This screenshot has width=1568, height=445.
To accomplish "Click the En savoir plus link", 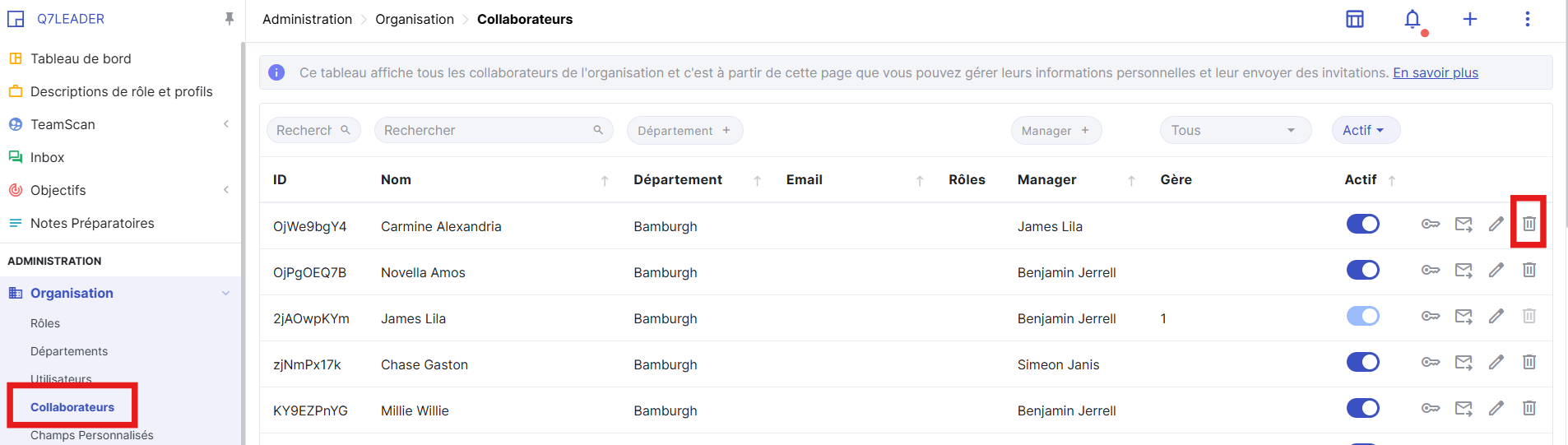I will (1435, 72).
